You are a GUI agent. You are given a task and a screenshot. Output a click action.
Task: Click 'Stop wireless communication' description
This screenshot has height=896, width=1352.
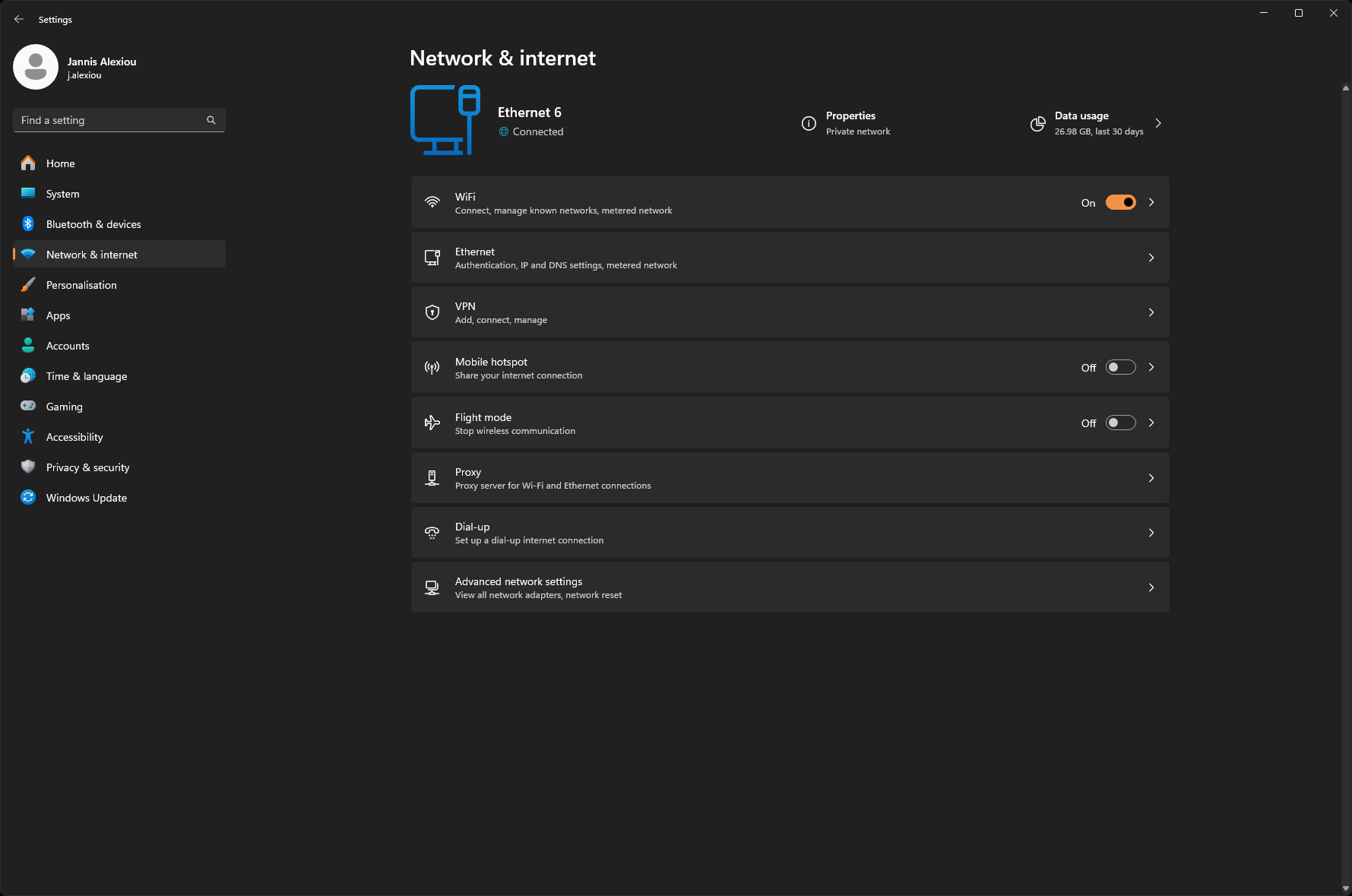point(515,431)
